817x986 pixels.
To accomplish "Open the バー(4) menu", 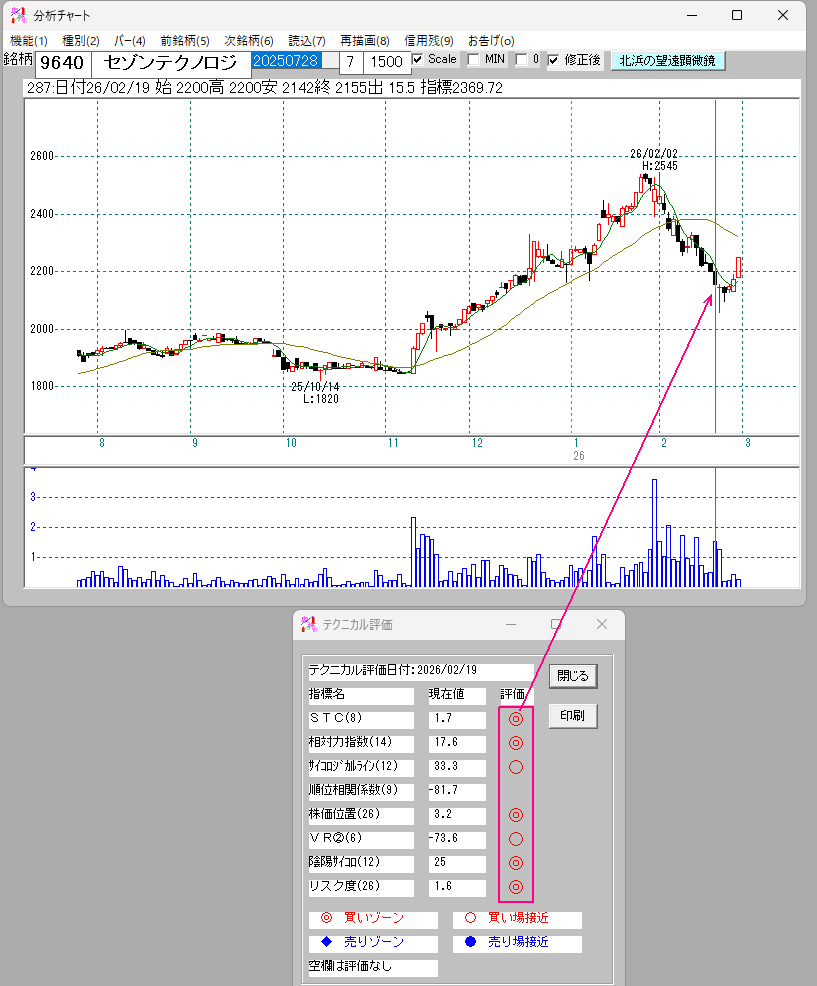I will (130, 41).
